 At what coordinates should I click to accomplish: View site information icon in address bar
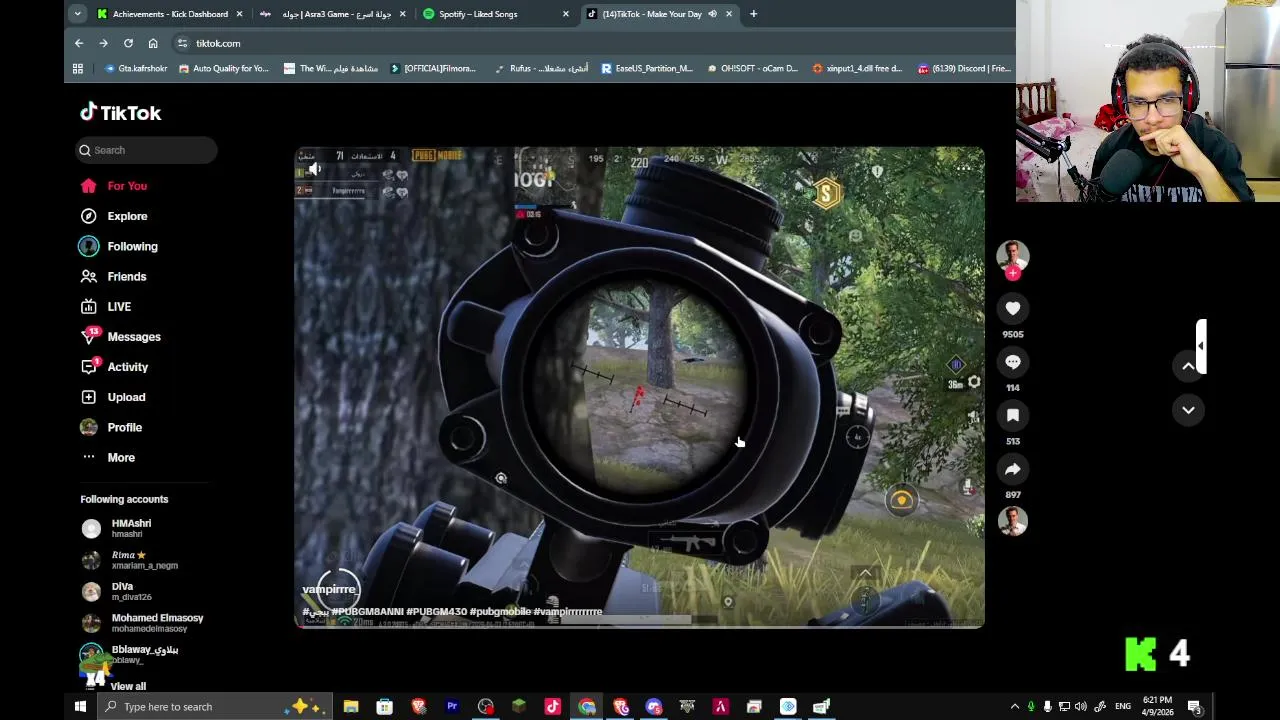point(182,43)
